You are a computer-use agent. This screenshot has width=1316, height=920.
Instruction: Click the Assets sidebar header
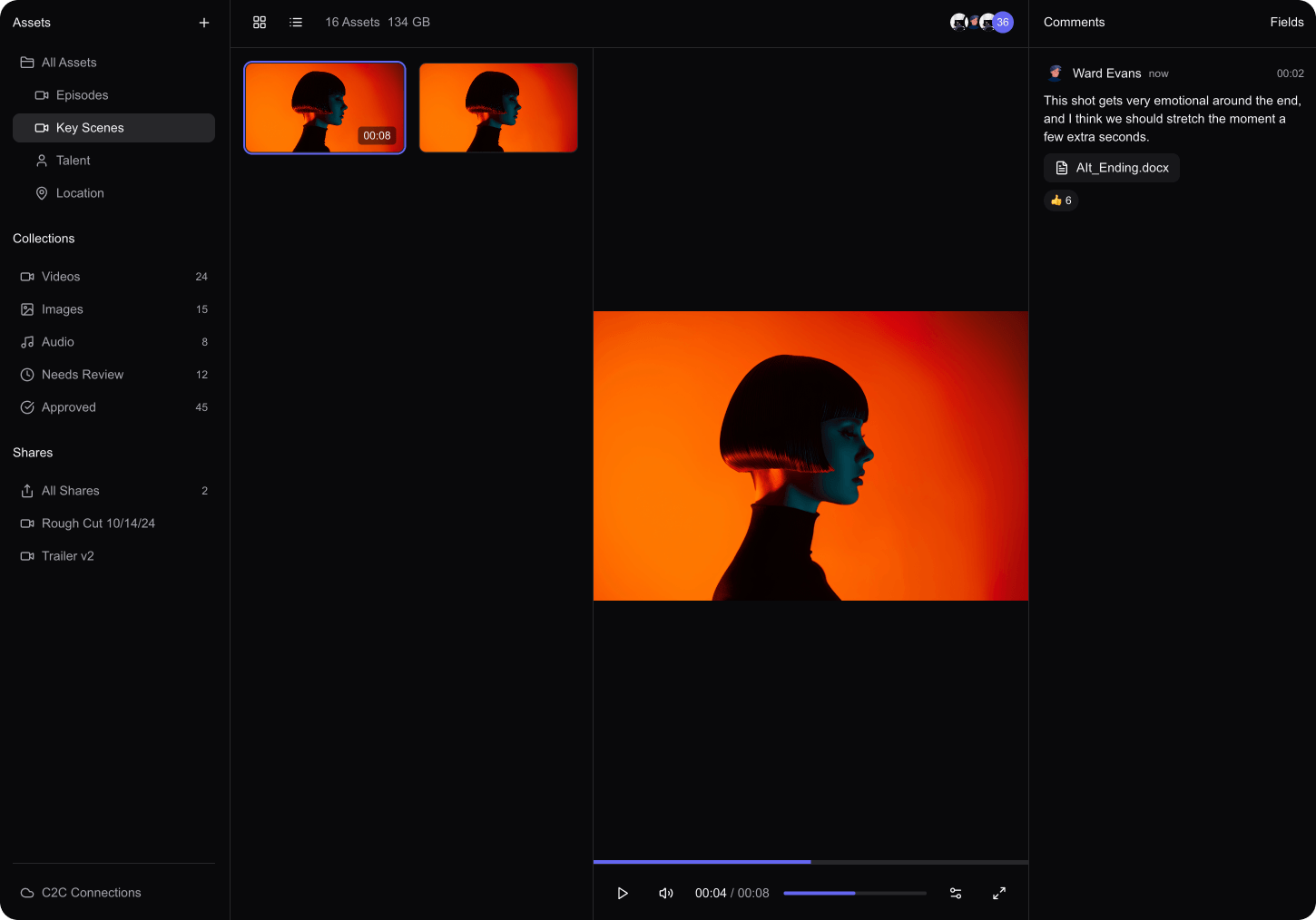(x=32, y=23)
